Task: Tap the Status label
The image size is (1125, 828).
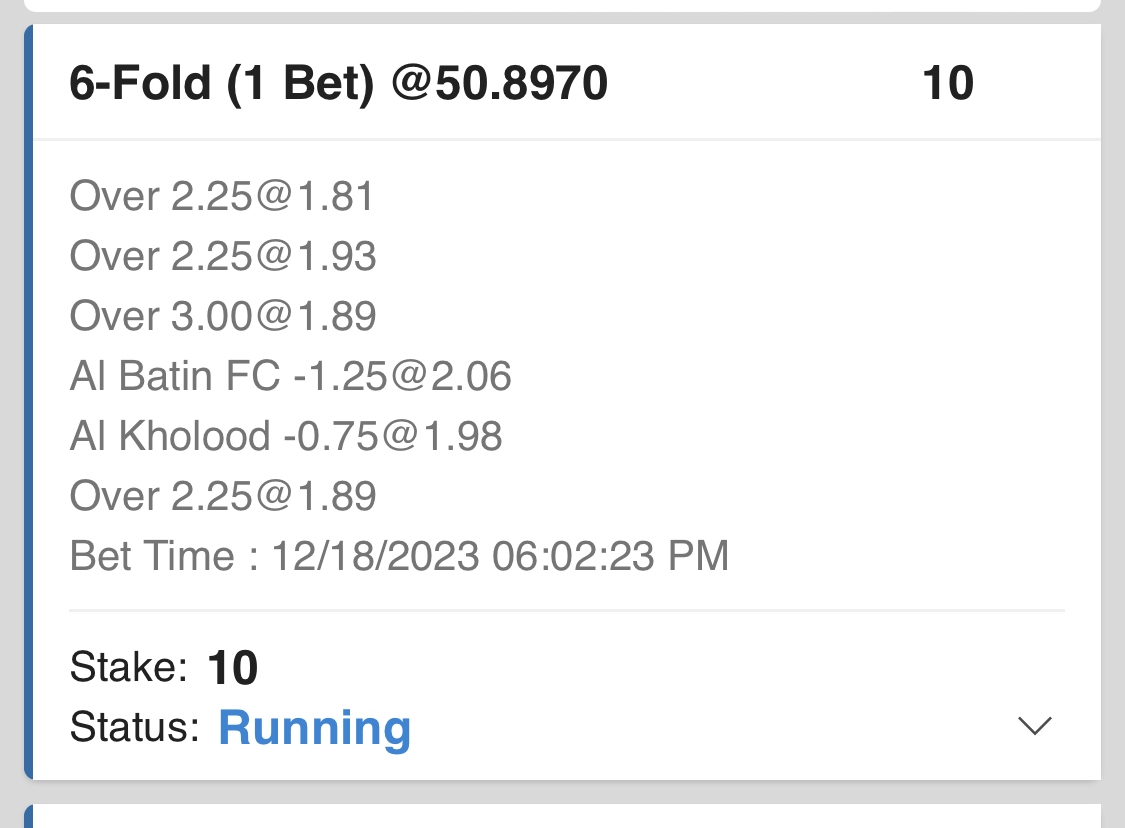Action: 134,728
